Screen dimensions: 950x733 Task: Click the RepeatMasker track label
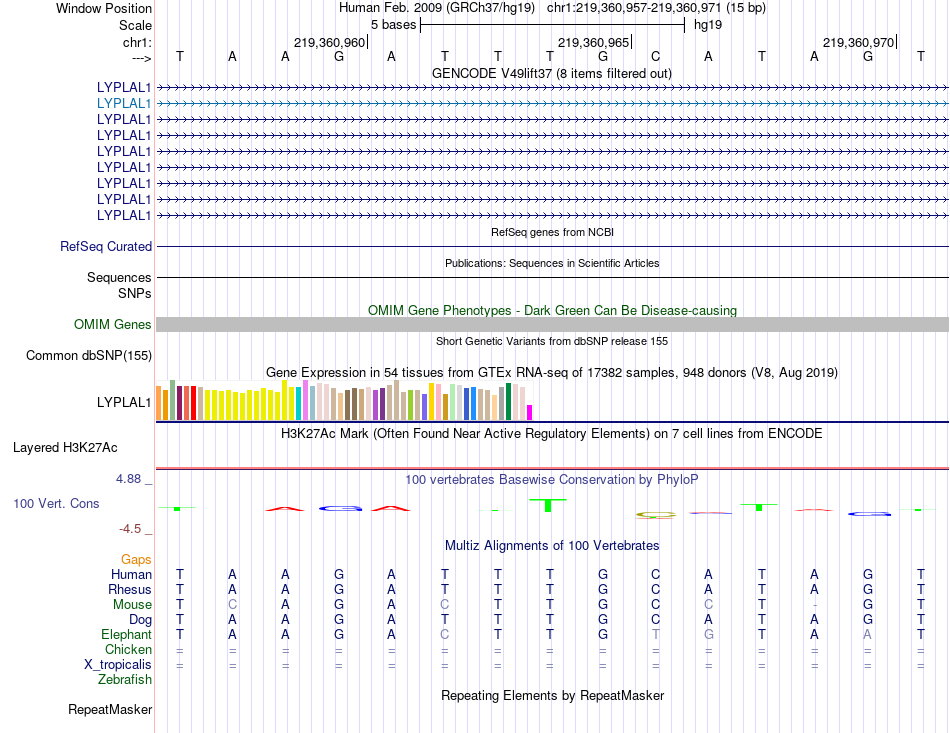[110, 709]
